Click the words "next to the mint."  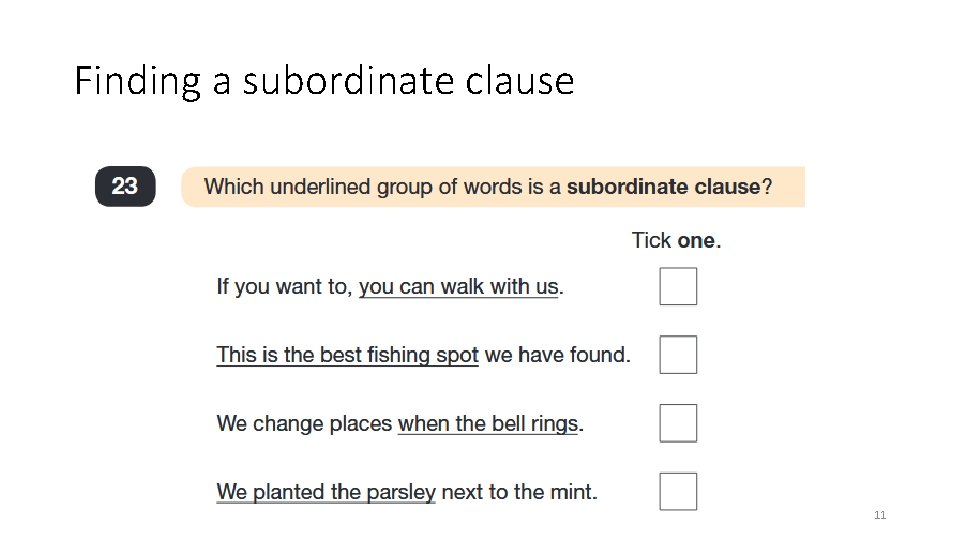pos(519,492)
